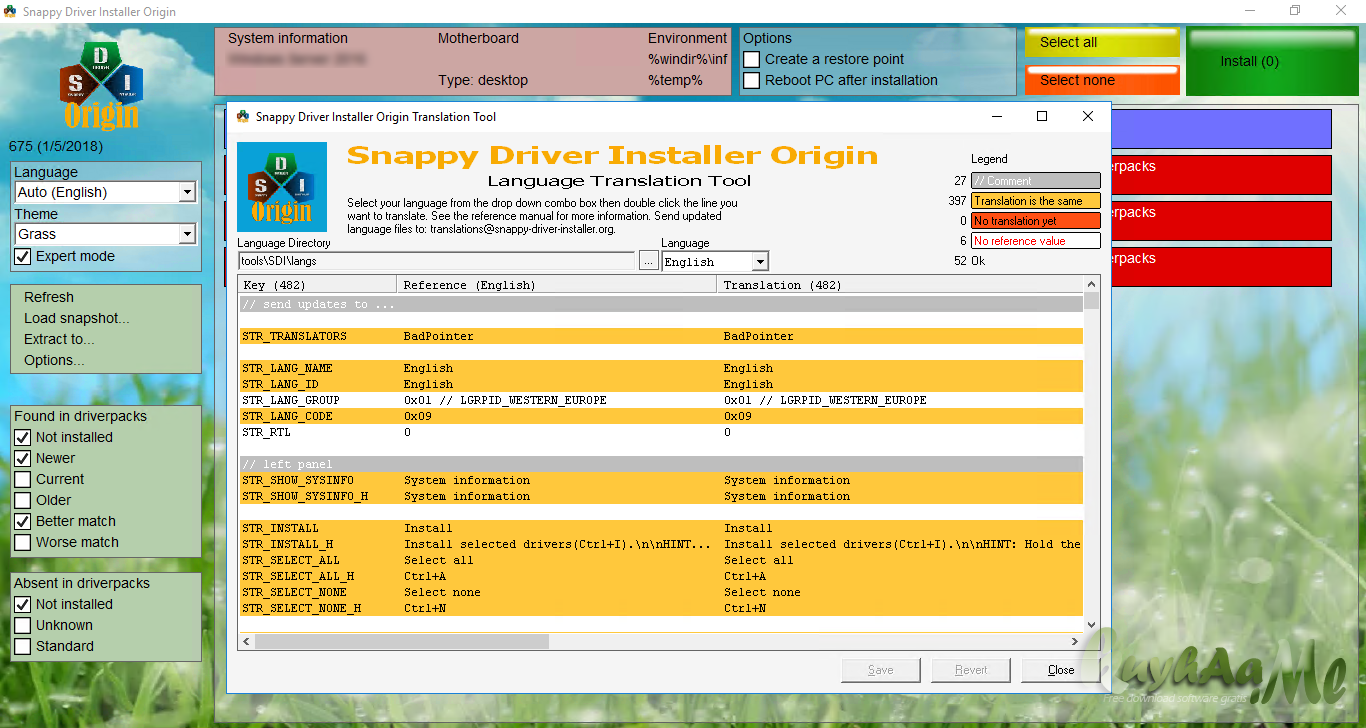1366x728 pixels.
Task: Open Load snapshot from the left panel
Action: click(x=77, y=318)
